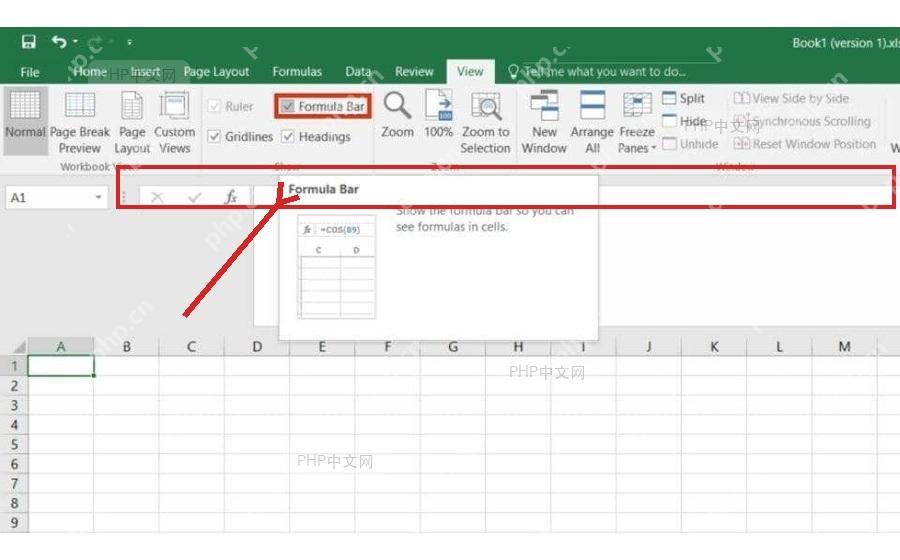Click the Cancel X in formula bar
The height and width of the screenshot is (560, 900).
[157, 197]
